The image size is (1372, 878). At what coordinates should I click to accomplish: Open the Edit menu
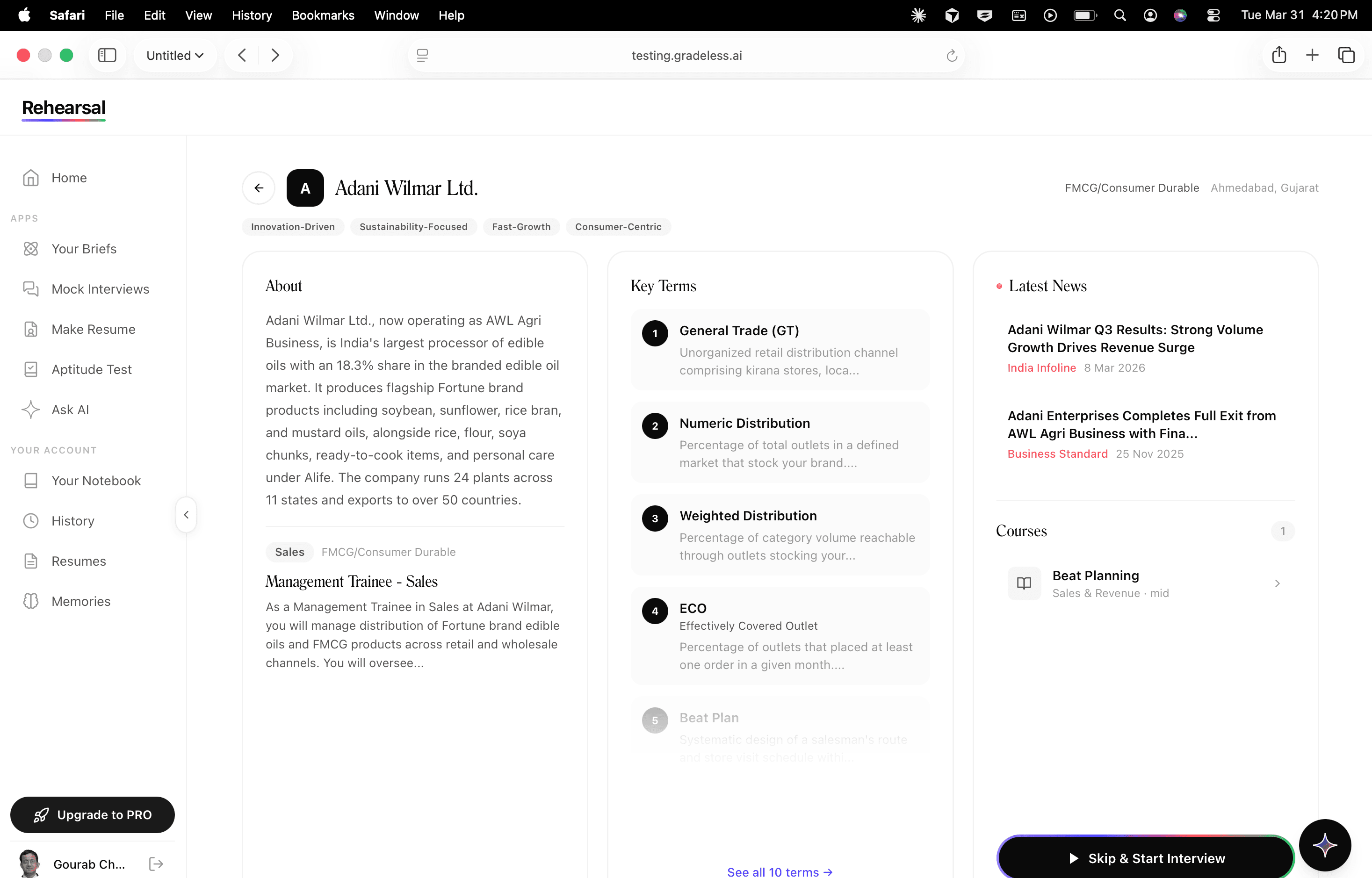coord(154,15)
